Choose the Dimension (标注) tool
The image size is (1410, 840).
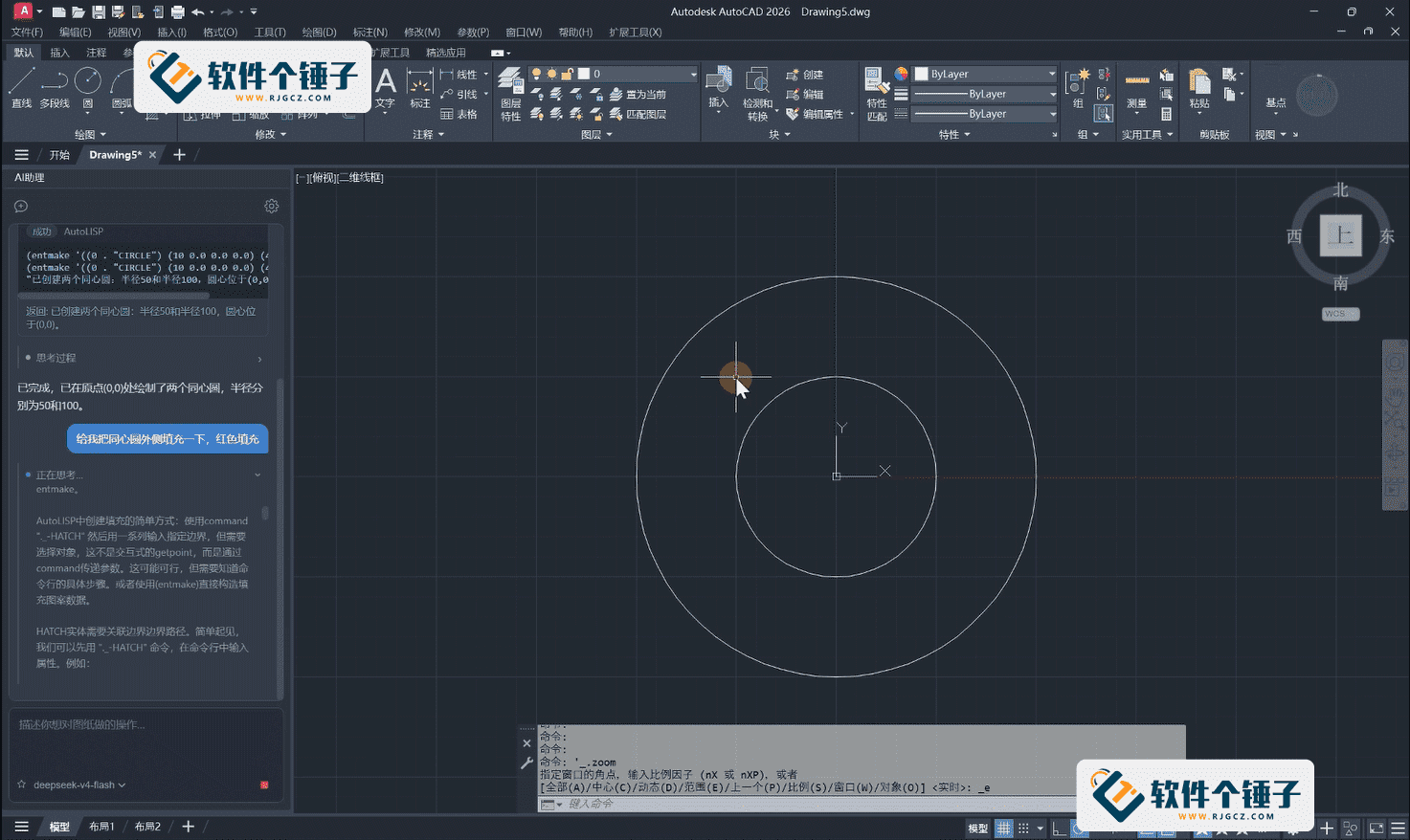pos(420,88)
